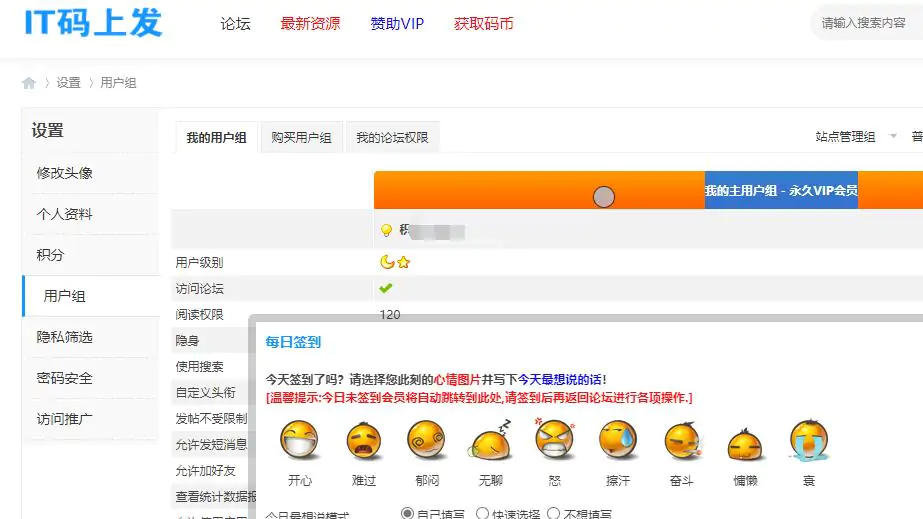Choose 不想填写 radio option
The width and height of the screenshot is (923, 519).
[553, 513]
